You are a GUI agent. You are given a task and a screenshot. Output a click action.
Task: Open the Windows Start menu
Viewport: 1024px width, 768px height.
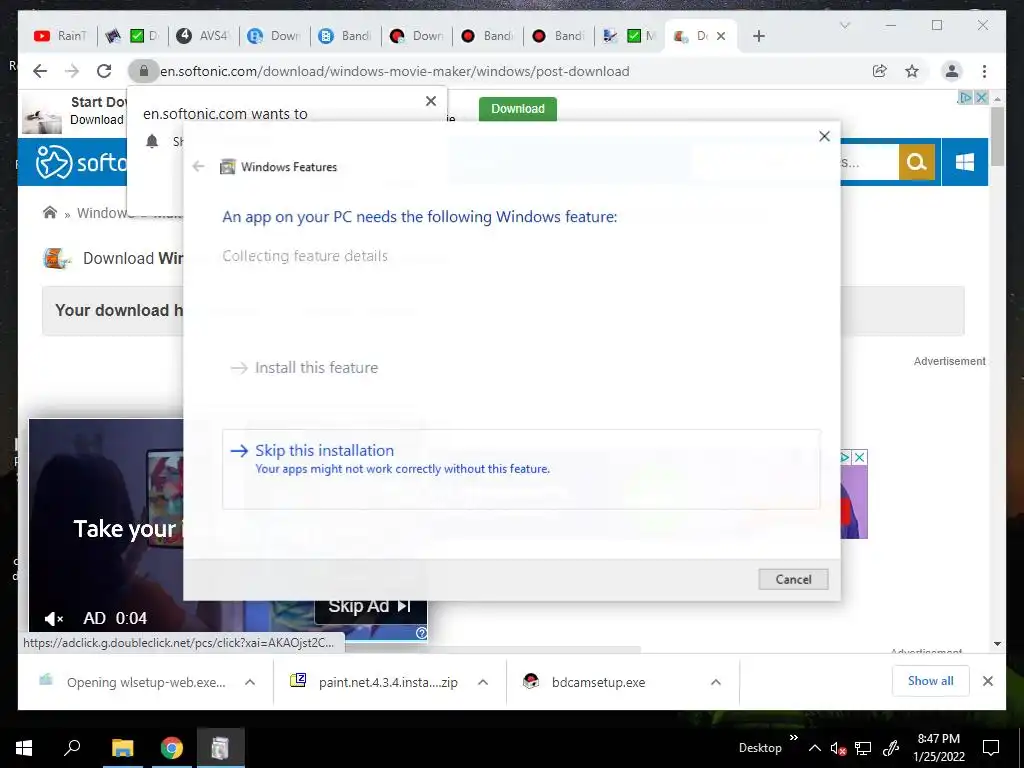24,748
